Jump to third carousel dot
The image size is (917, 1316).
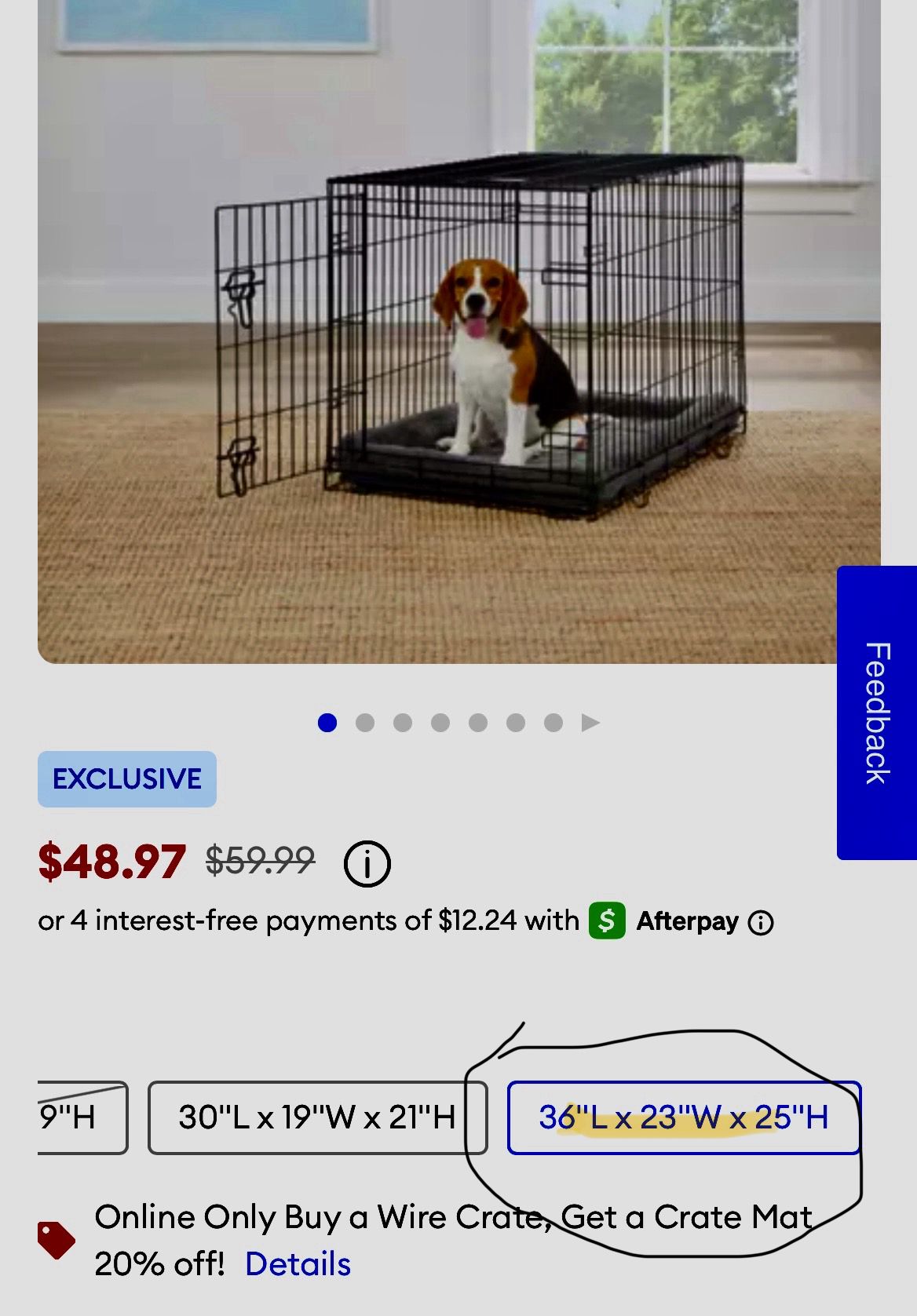[403, 723]
